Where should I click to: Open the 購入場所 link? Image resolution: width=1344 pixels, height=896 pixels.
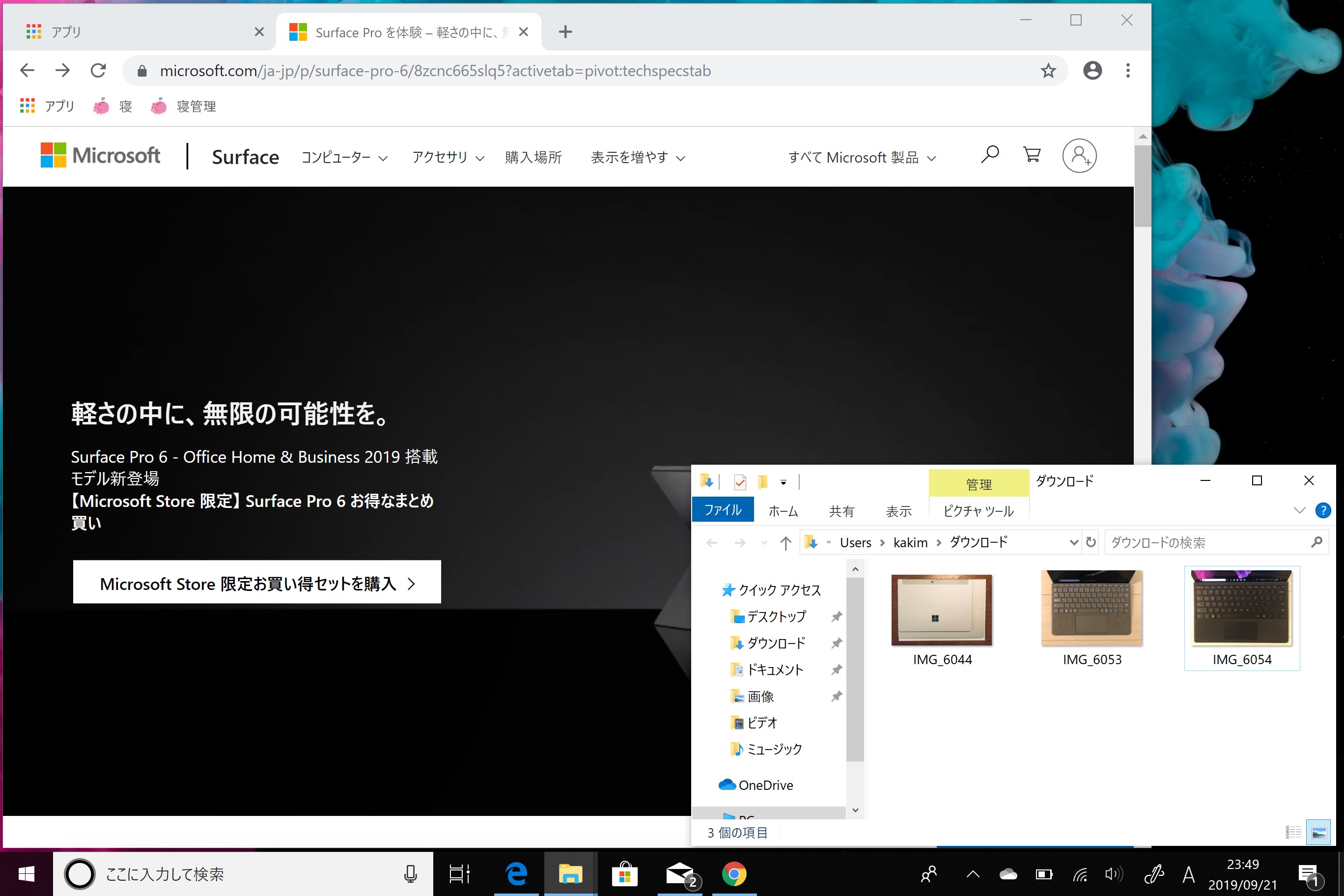click(533, 157)
